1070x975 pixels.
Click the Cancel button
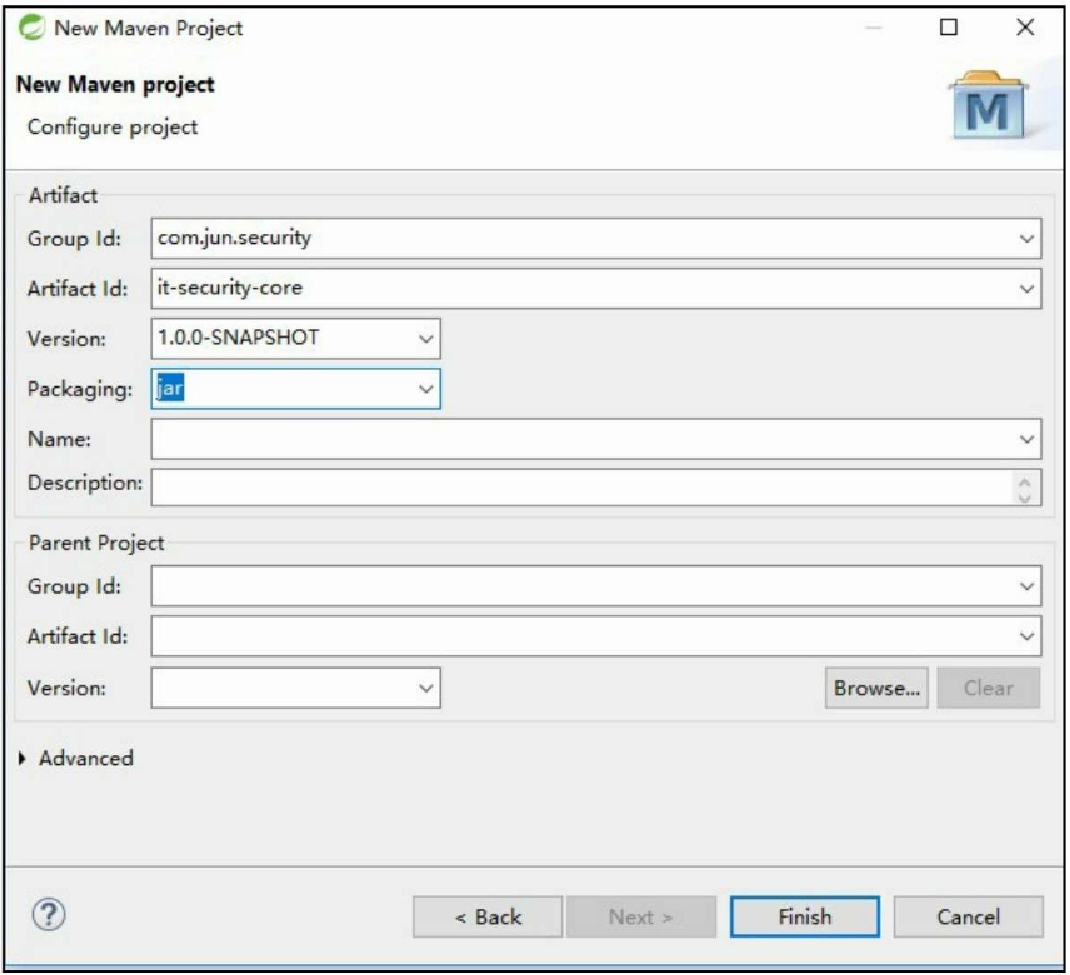[968, 917]
